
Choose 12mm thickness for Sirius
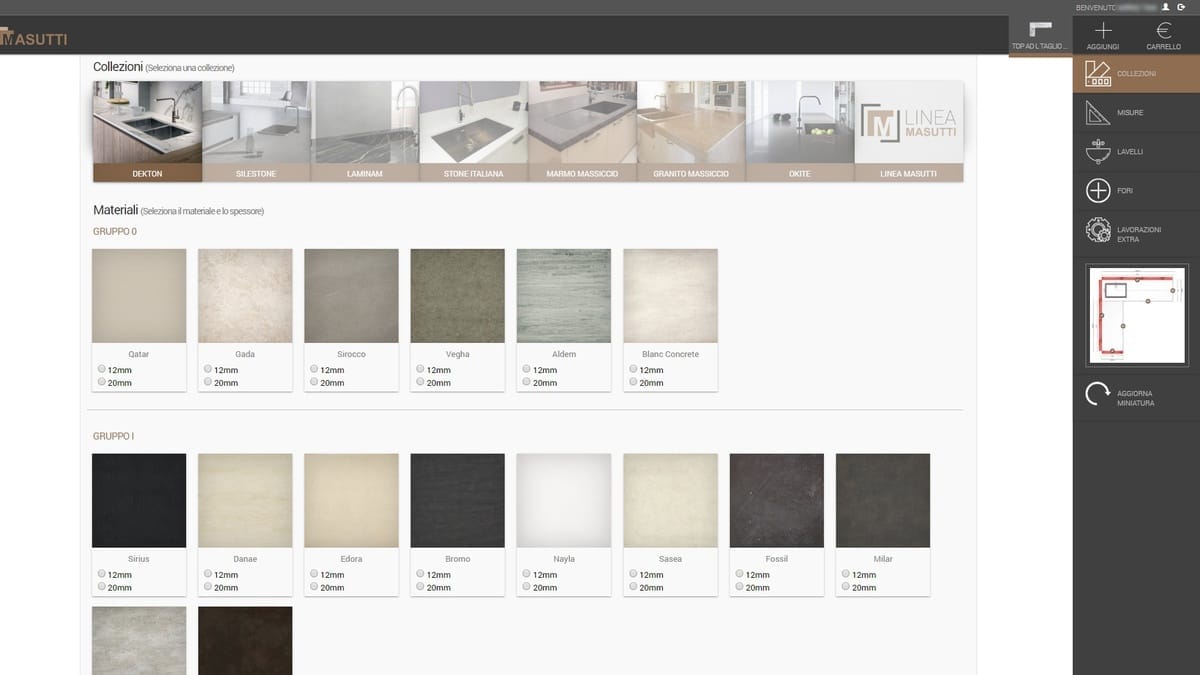click(102, 574)
